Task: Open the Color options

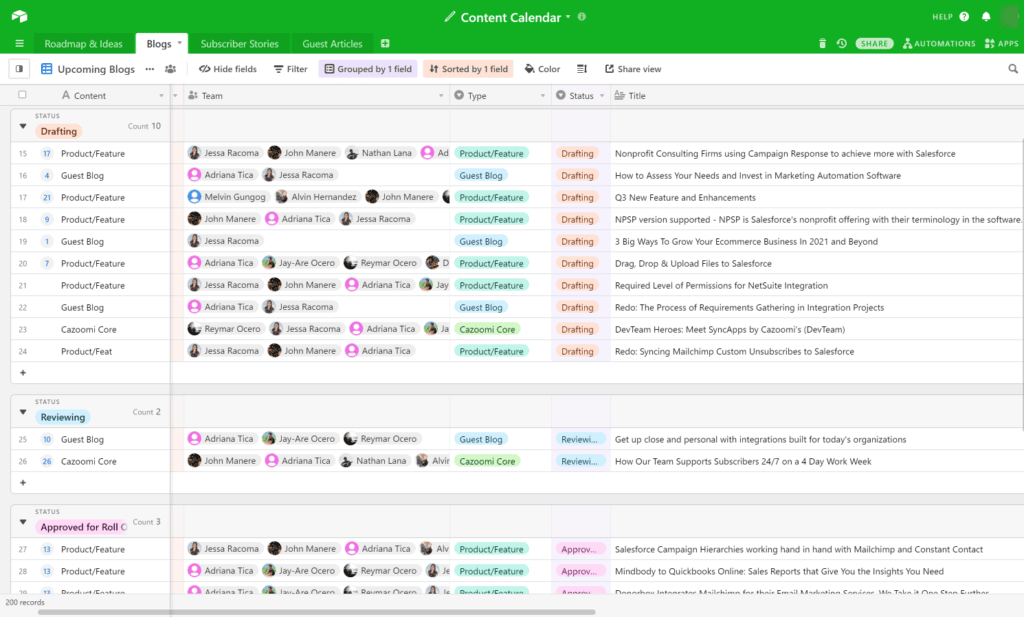Action: [x=542, y=69]
